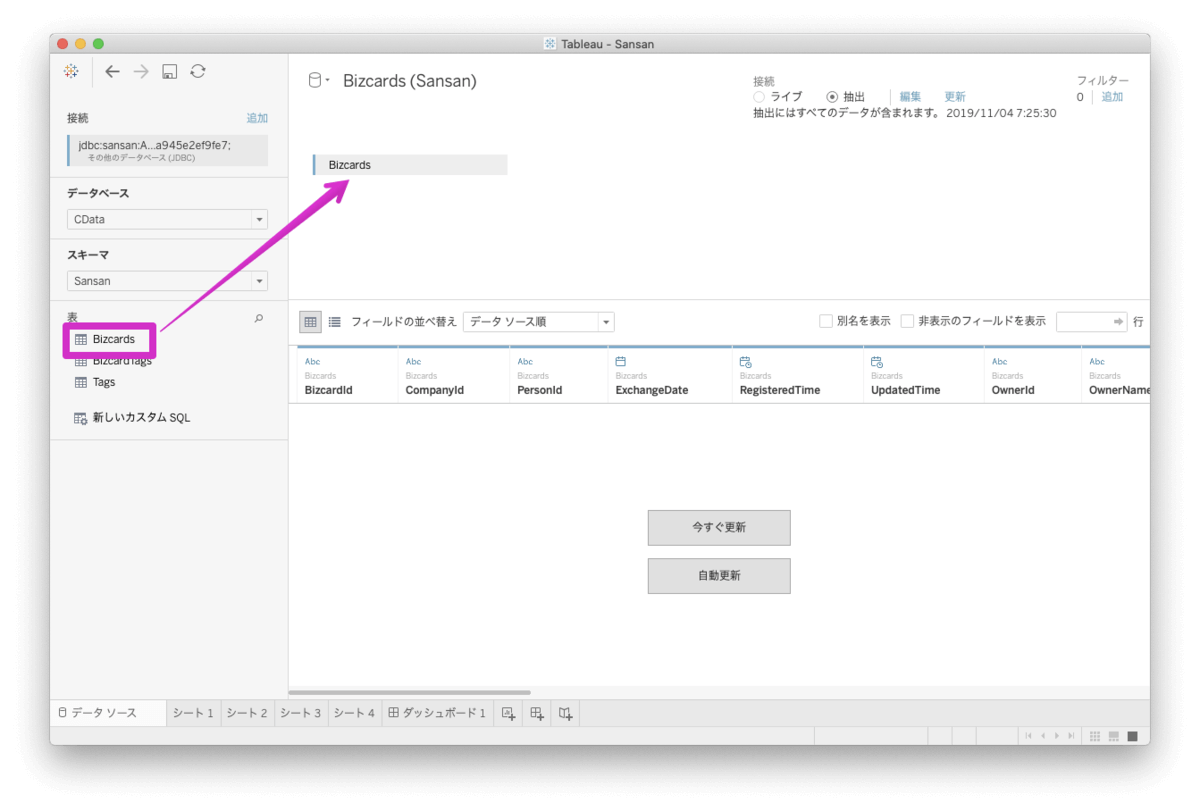1200x811 pixels.
Task: Click the search magnifier beside 表
Action: coord(259,318)
